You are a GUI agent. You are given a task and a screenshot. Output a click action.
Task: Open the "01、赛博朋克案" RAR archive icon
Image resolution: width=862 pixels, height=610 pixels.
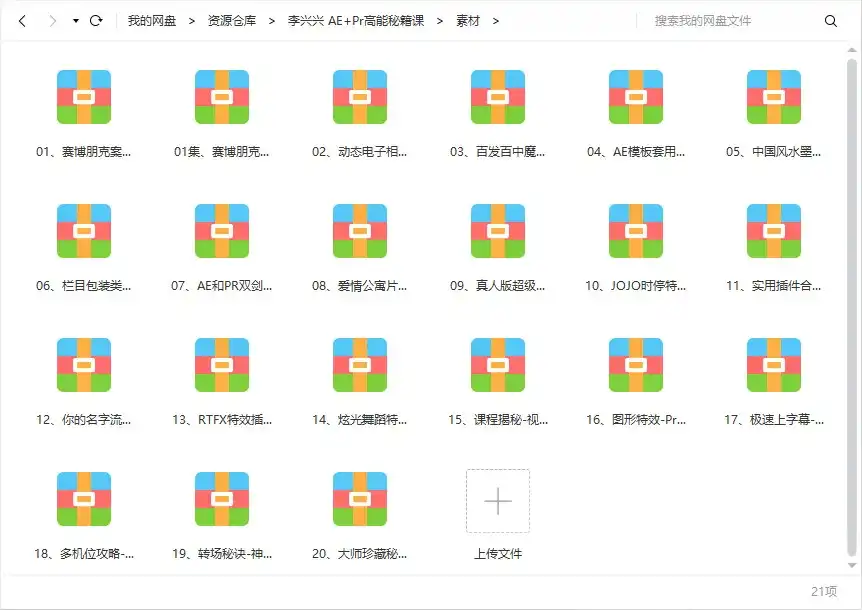pyautogui.click(x=83, y=95)
